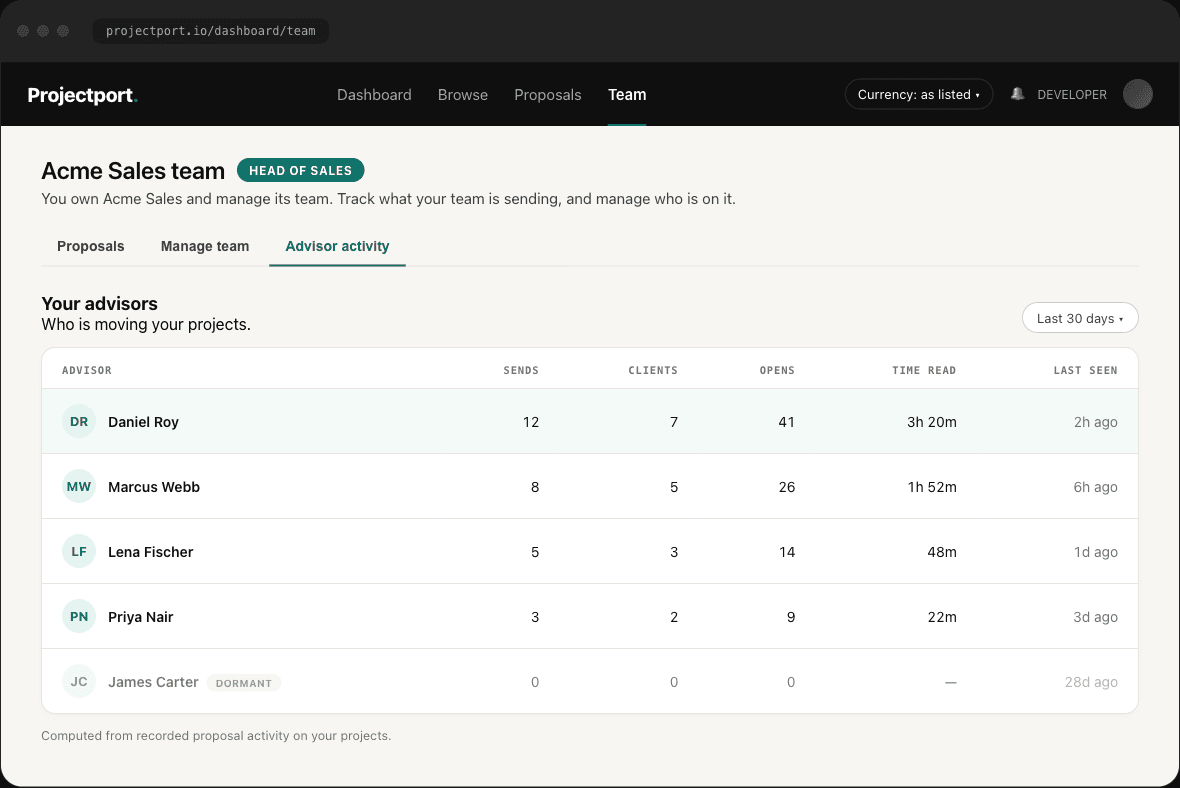Select Lena Fischer's LF avatar

coord(79,552)
